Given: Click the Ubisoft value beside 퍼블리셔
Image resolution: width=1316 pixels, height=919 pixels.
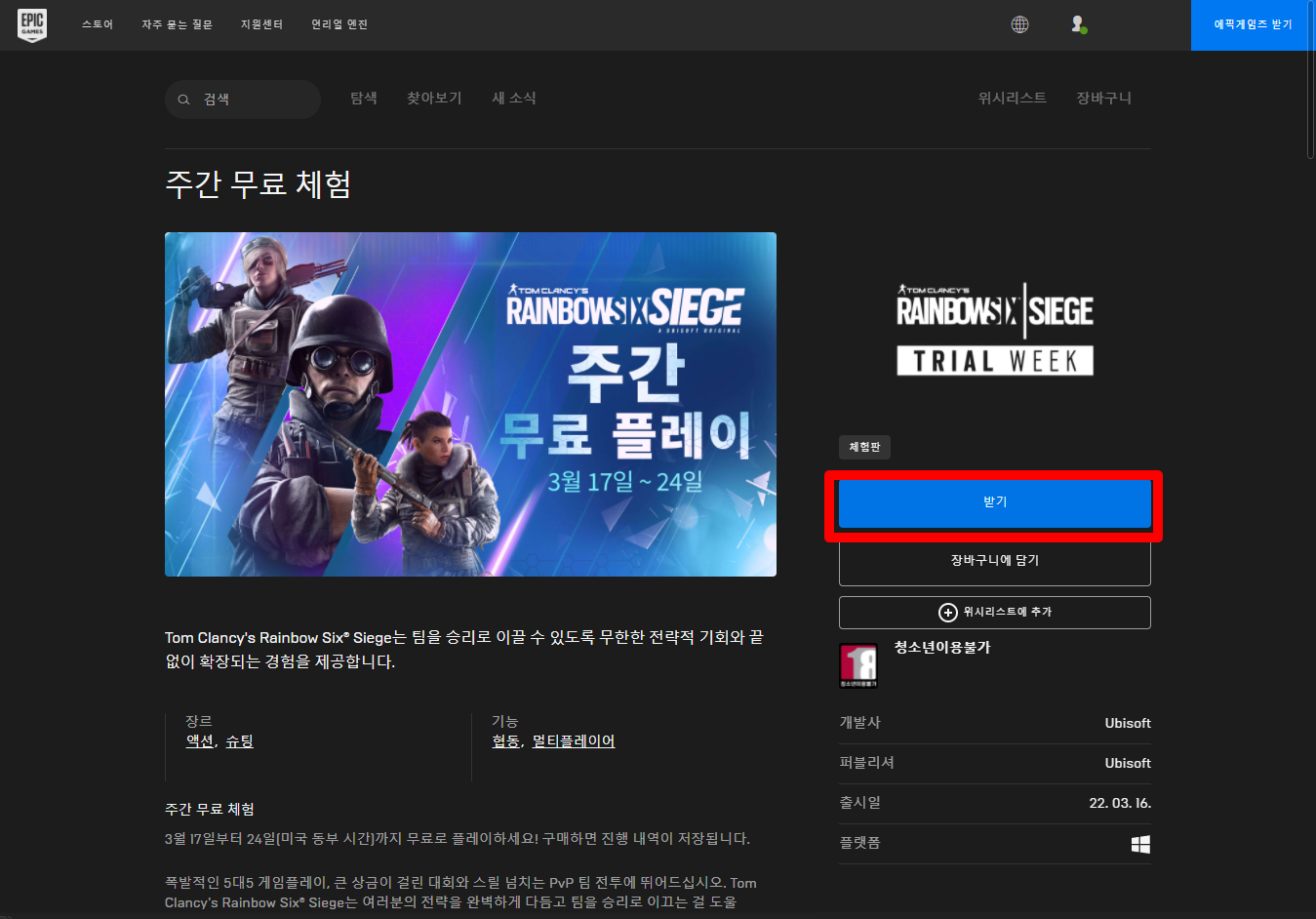Looking at the screenshot, I should tap(1128, 764).
